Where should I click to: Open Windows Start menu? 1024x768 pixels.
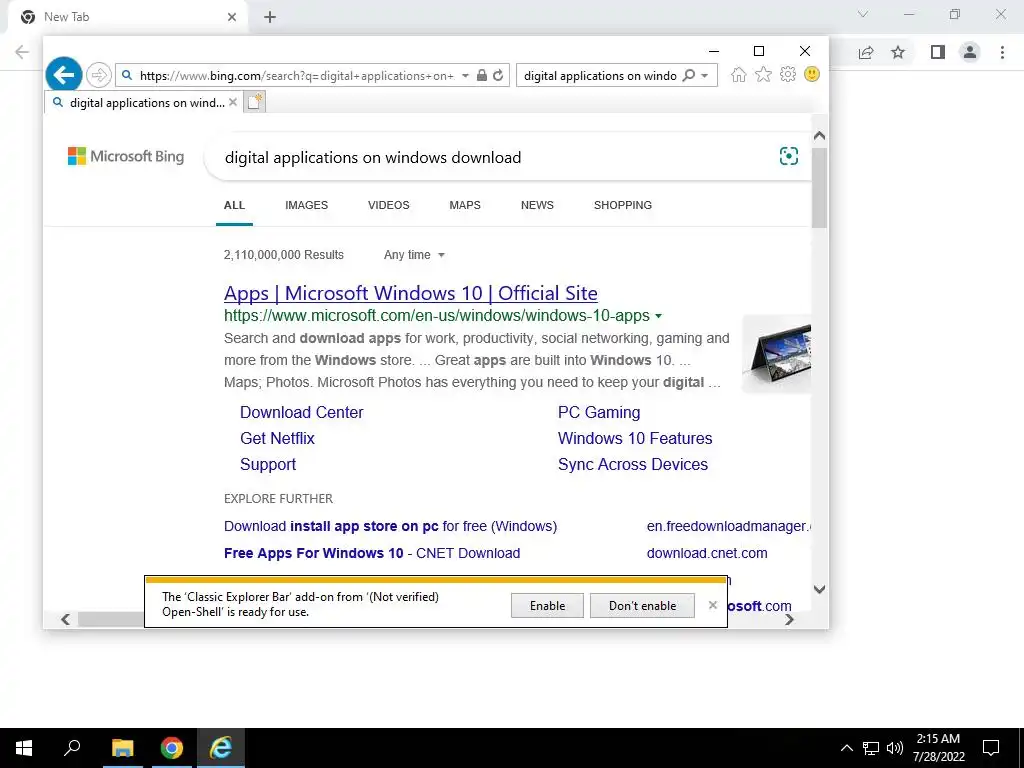24,748
